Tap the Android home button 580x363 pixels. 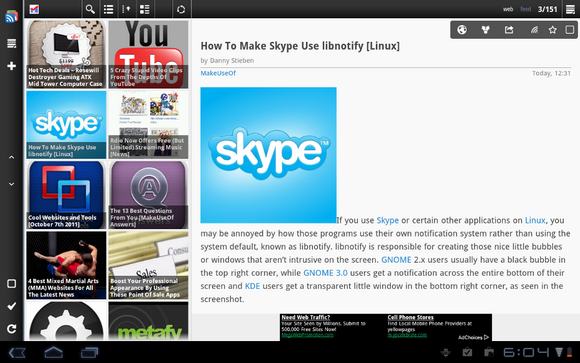click(x=54, y=353)
